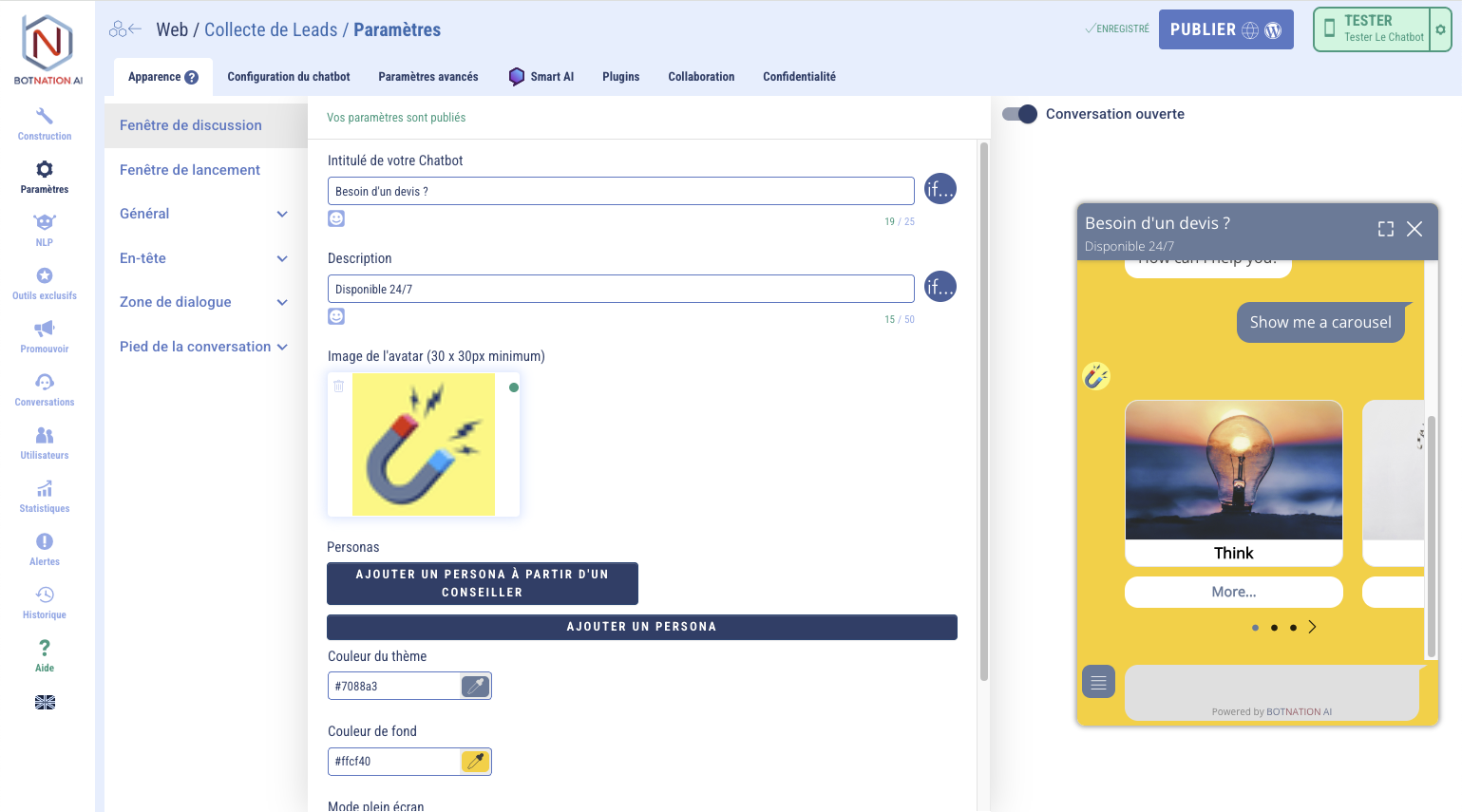Click the Description input field
Viewport: 1462px width, 812px height.
coord(621,289)
